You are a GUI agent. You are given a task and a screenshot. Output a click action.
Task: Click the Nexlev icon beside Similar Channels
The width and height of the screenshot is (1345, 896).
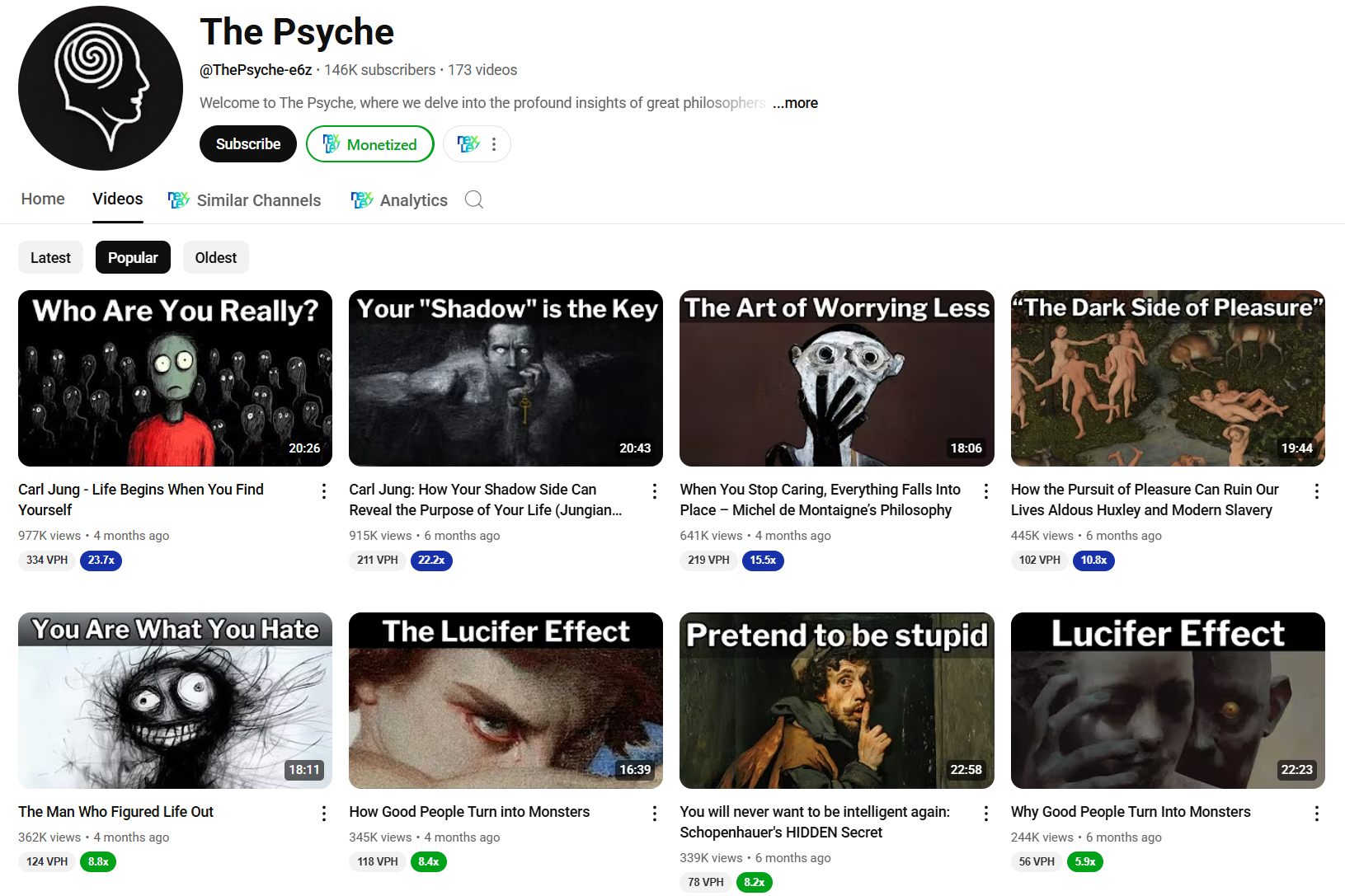point(179,199)
